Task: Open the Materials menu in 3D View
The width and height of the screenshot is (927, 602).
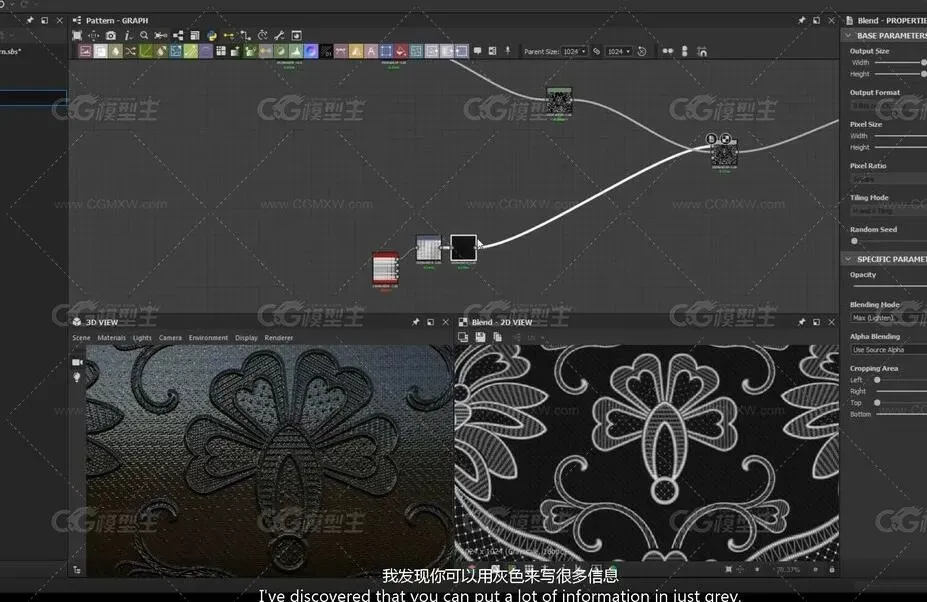Action: click(112, 338)
